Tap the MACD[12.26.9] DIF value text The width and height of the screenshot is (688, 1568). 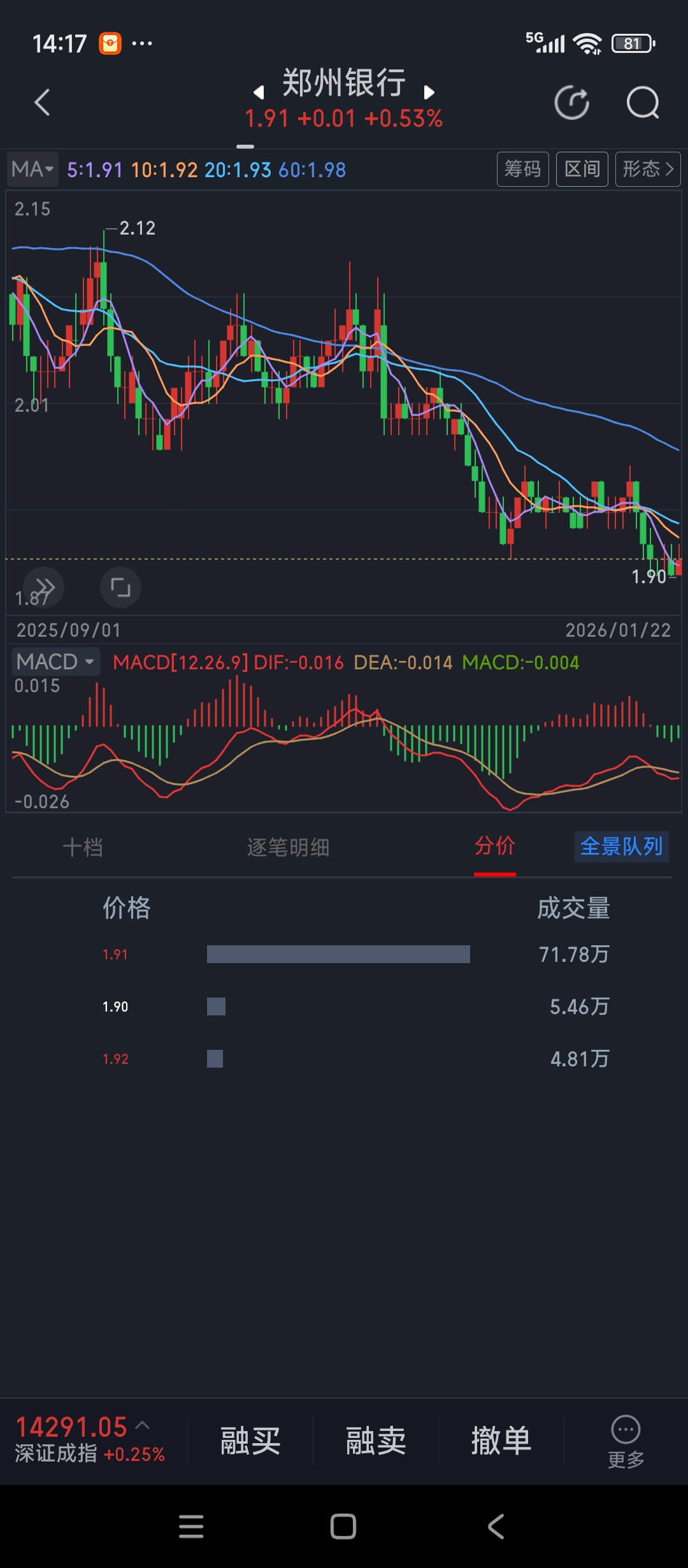tap(228, 662)
